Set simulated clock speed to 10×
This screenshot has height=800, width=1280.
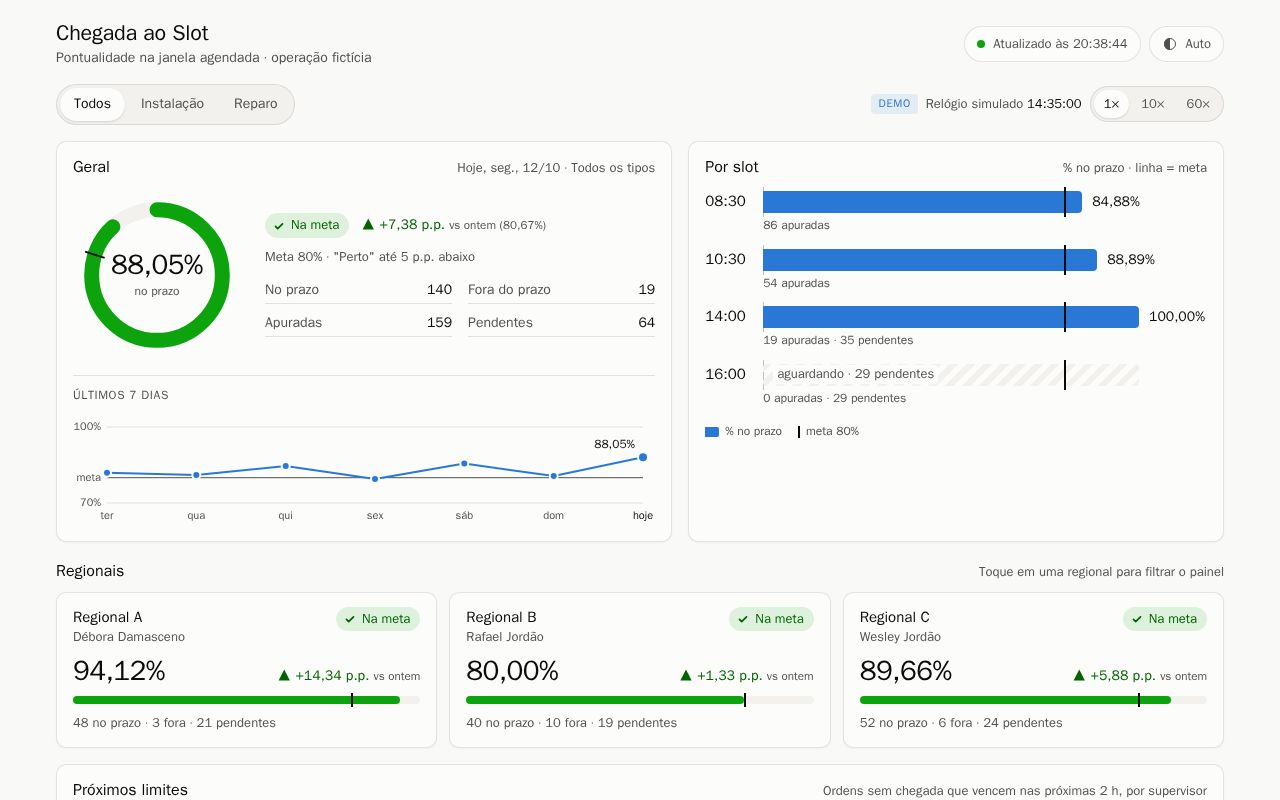point(1153,104)
